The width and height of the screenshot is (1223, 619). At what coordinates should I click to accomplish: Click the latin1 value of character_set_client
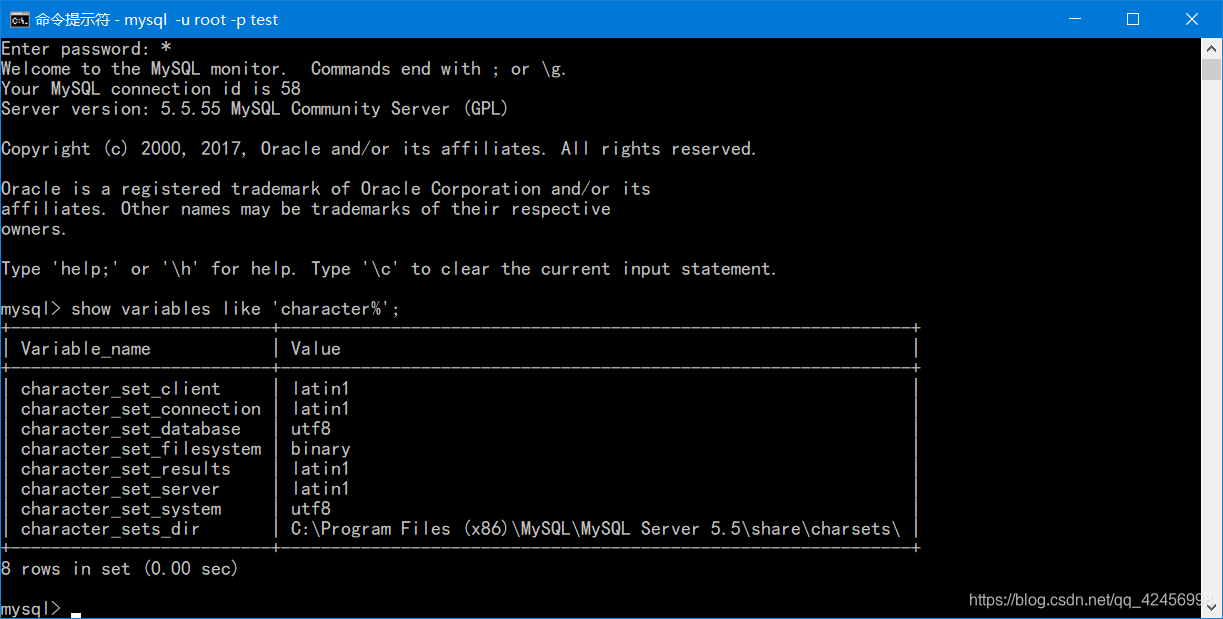pos(321,389)
